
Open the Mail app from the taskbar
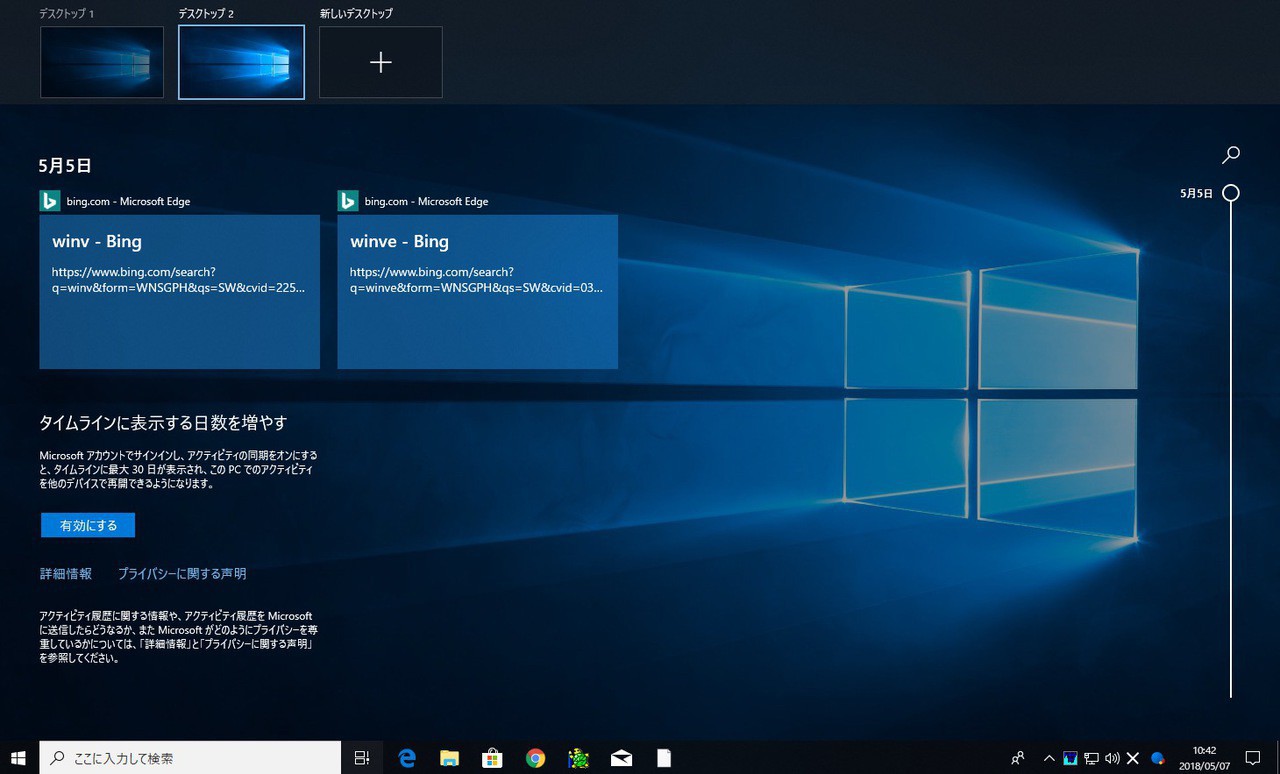[x=621, y=758]
